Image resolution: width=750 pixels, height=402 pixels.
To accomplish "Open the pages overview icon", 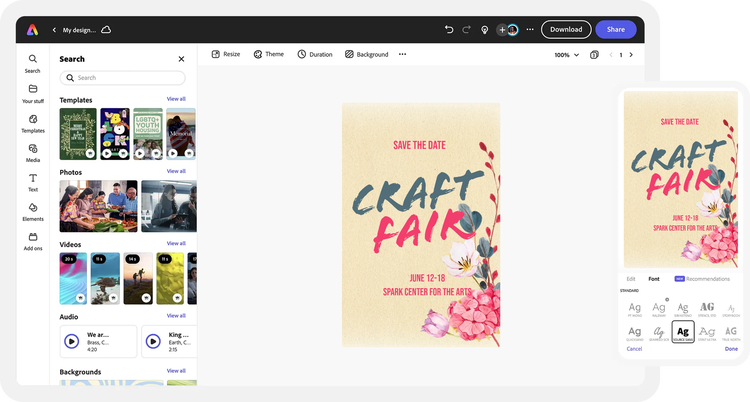I will [x=594, y=55].
